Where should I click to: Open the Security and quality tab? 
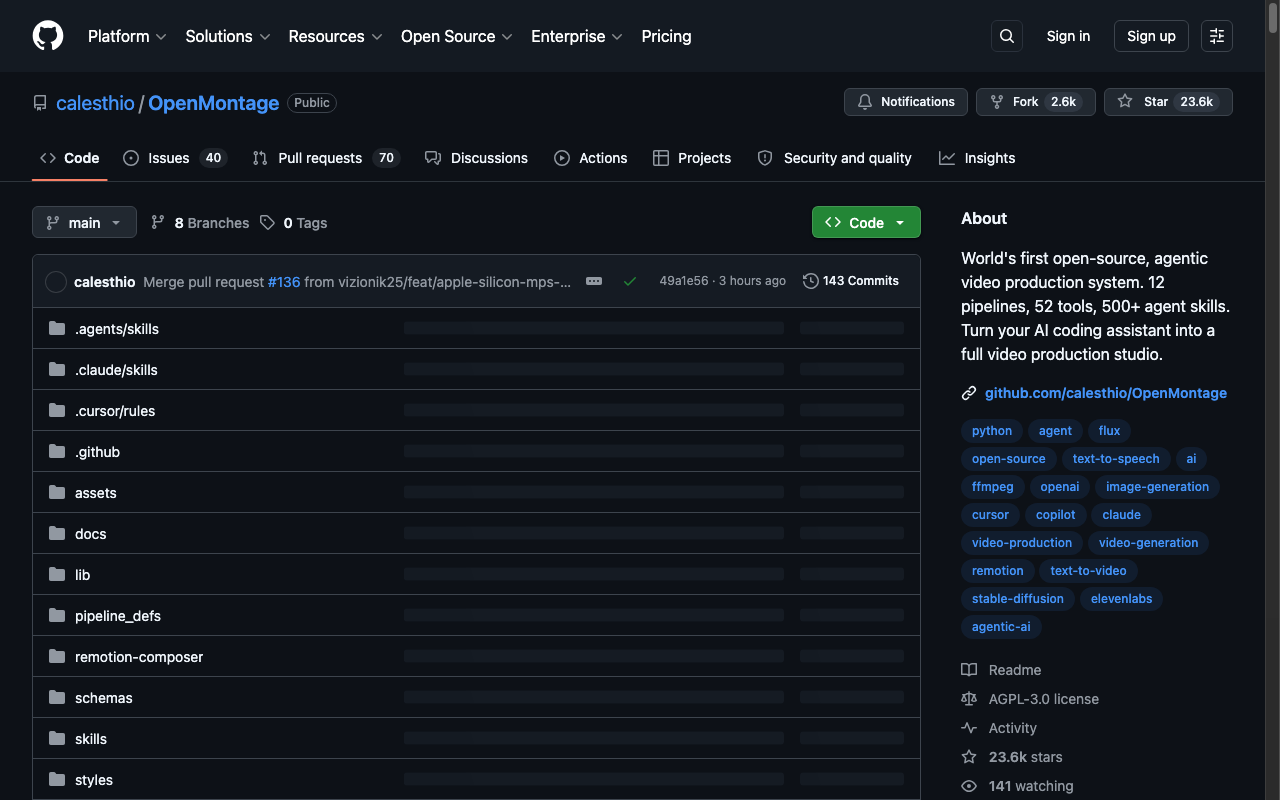tap(835, 158)
